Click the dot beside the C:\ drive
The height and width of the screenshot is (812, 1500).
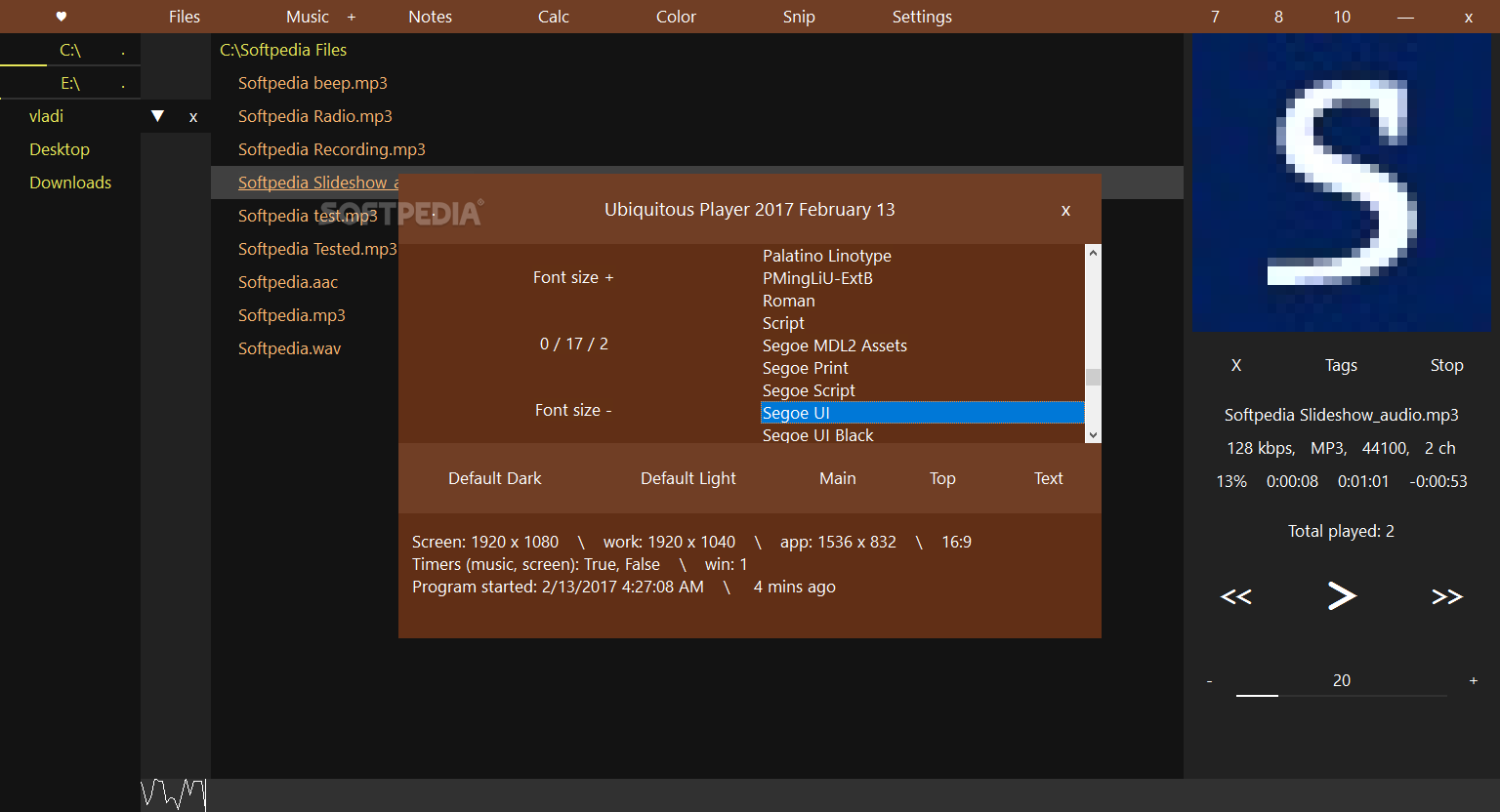(123, 53)
